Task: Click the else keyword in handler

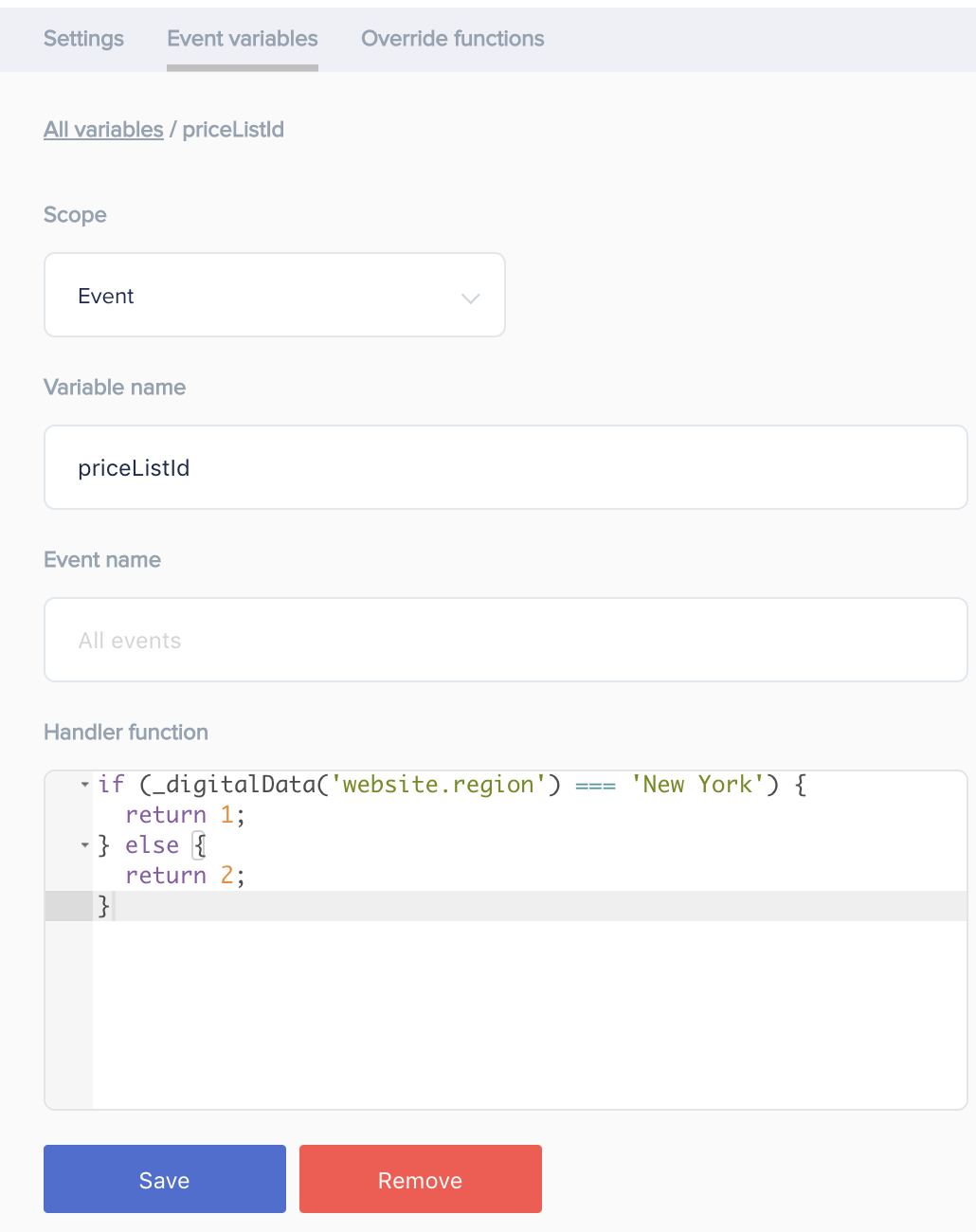Action: [x=152, y=845]
